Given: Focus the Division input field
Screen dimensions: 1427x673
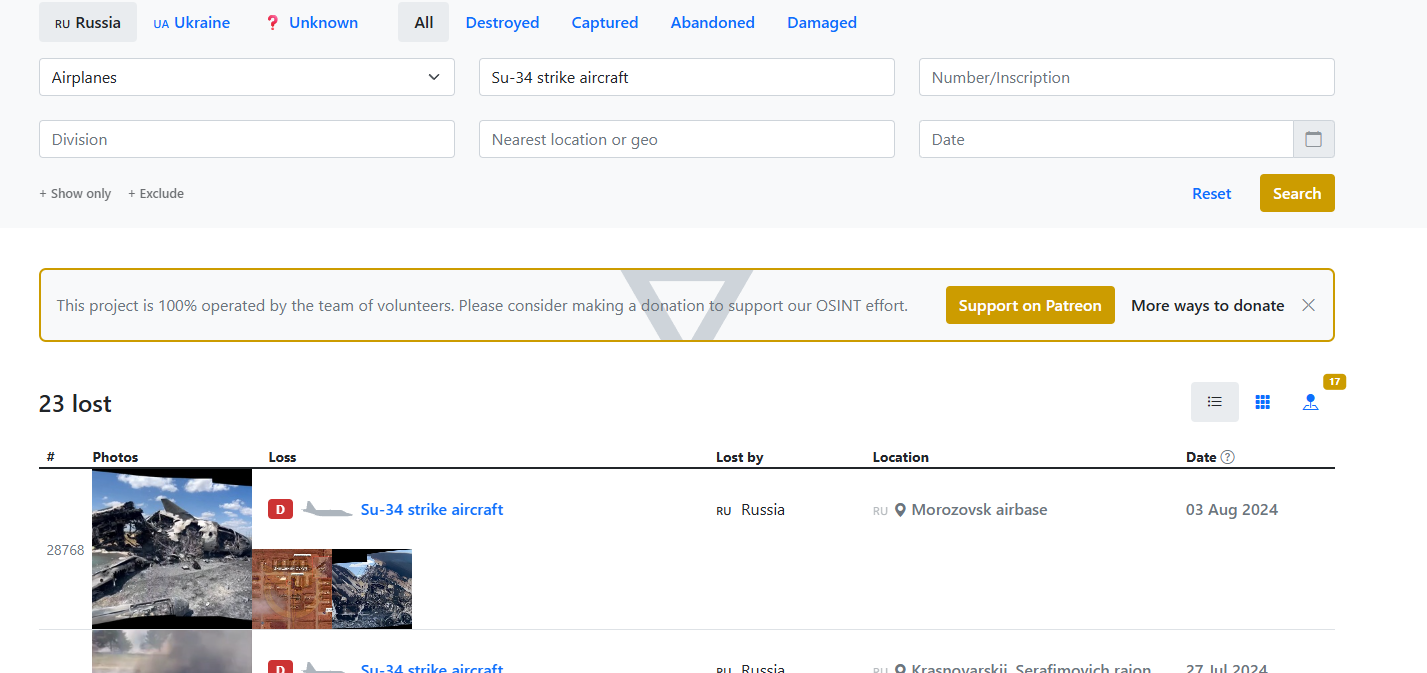Looking at the screenshot, I should coord(247,139).
